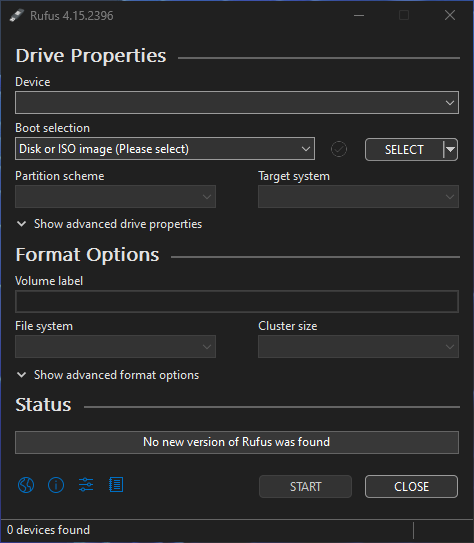The width and height of the screenshot is (474, 543).
Task: Open the SELECT button split arrow
Action: [x=450, y=150]
